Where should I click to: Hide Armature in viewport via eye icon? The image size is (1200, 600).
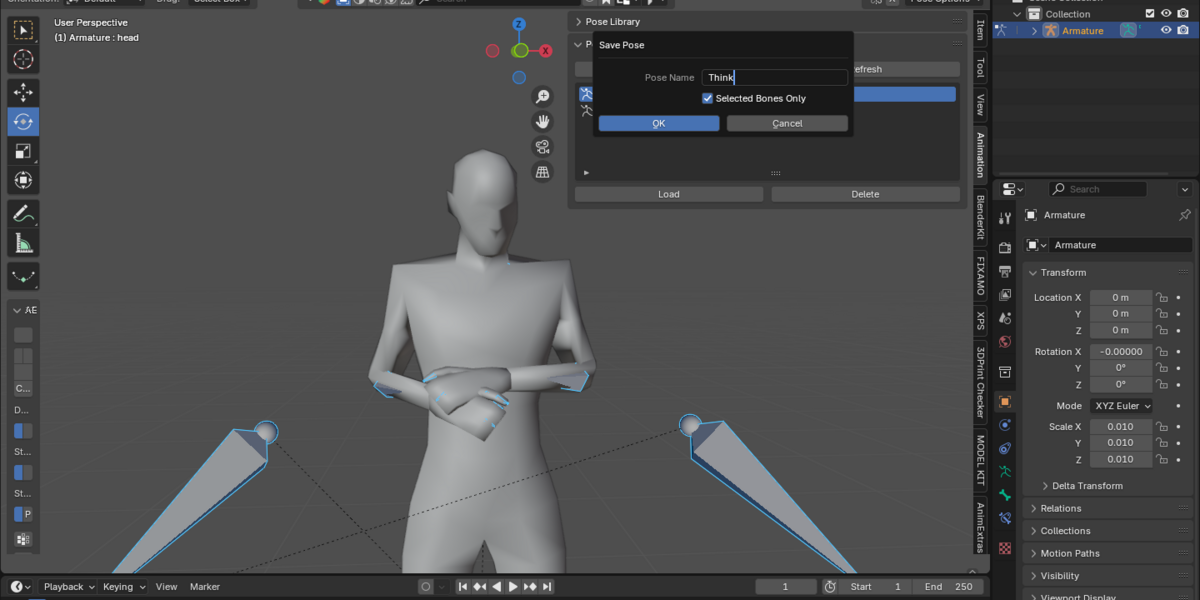coord(1166,30)
